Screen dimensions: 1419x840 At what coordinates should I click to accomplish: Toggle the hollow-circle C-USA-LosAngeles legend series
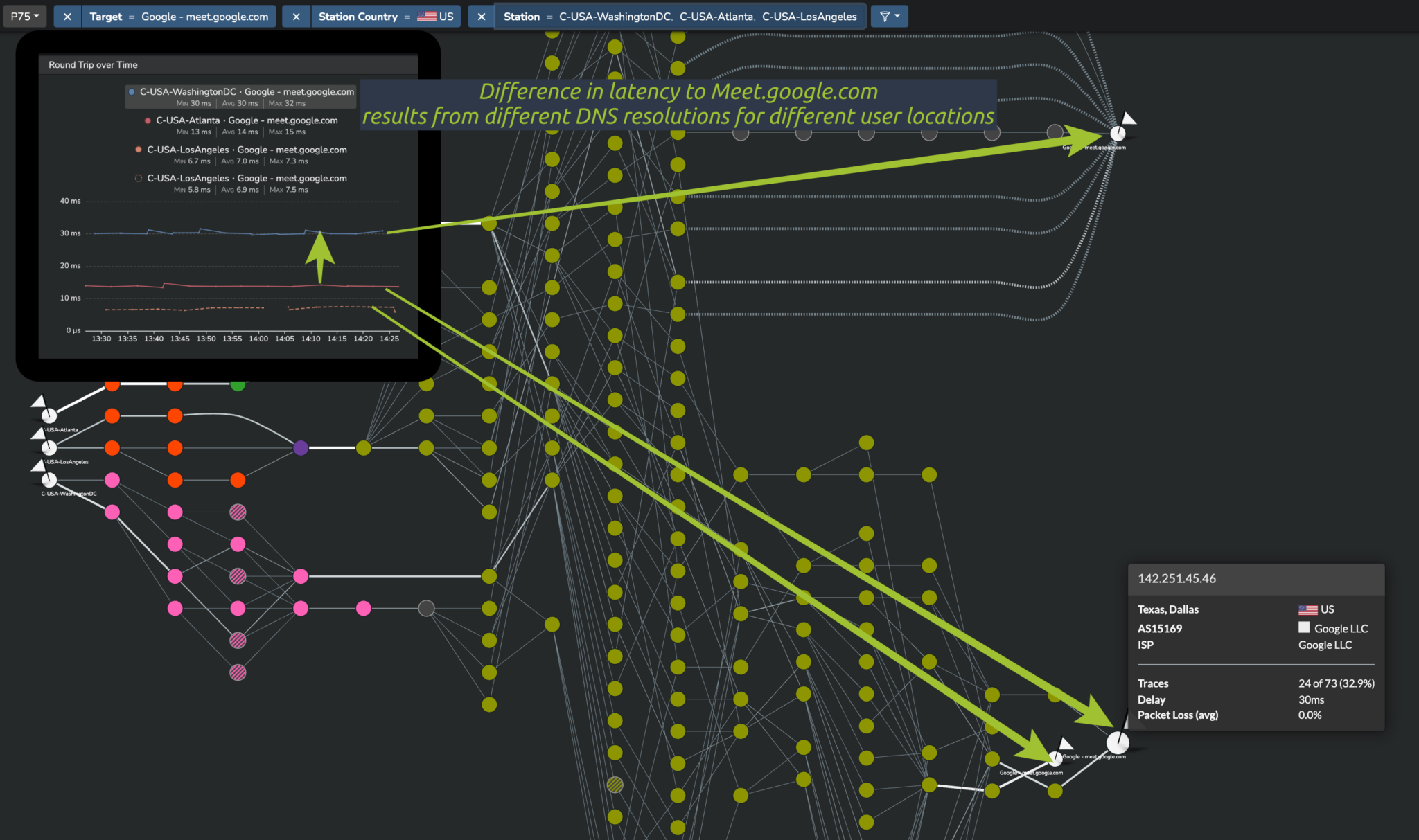pos(240,183)
